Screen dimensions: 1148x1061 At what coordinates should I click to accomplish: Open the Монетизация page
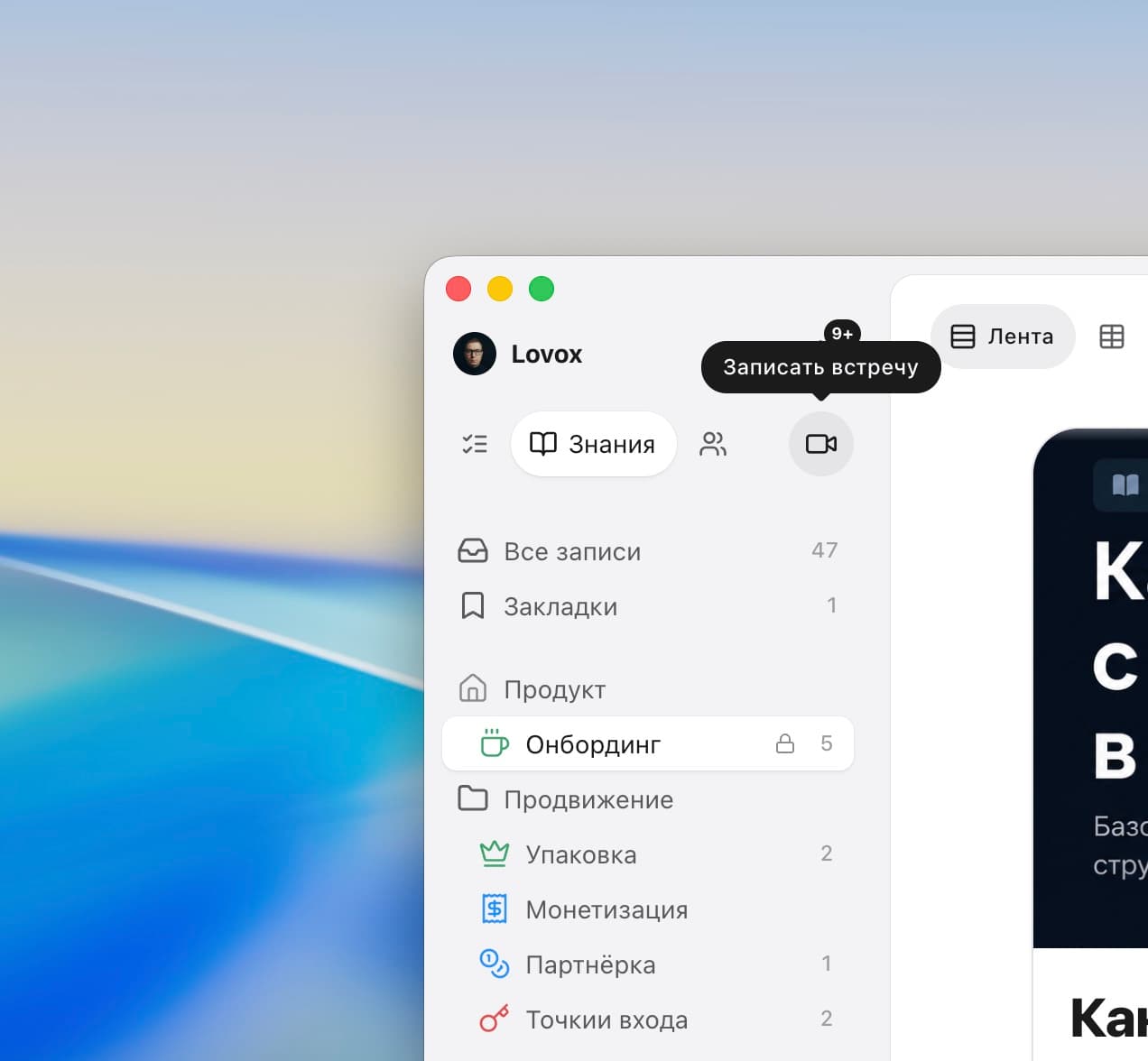pos(648,909)
